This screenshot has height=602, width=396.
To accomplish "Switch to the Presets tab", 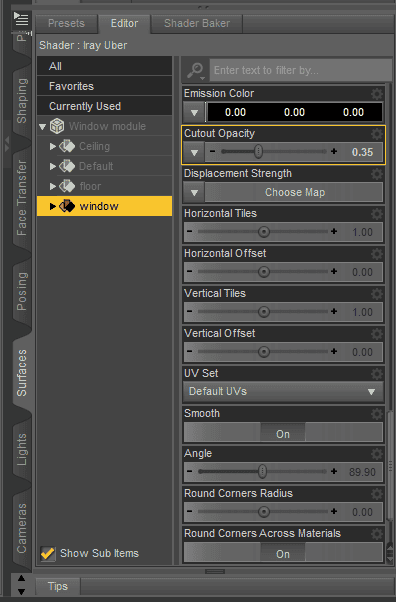I will (x=66, y=23).
